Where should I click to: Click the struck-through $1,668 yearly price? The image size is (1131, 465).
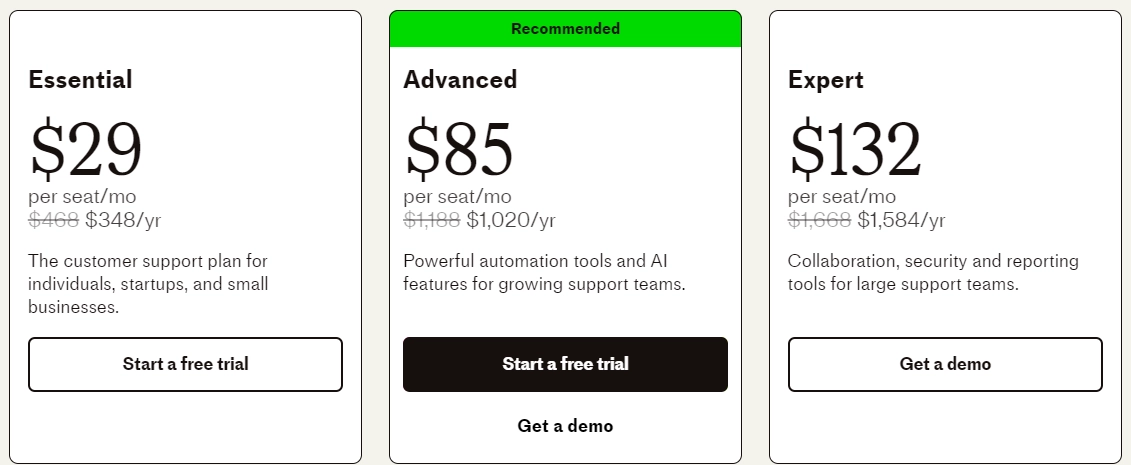tap(819, 220)
